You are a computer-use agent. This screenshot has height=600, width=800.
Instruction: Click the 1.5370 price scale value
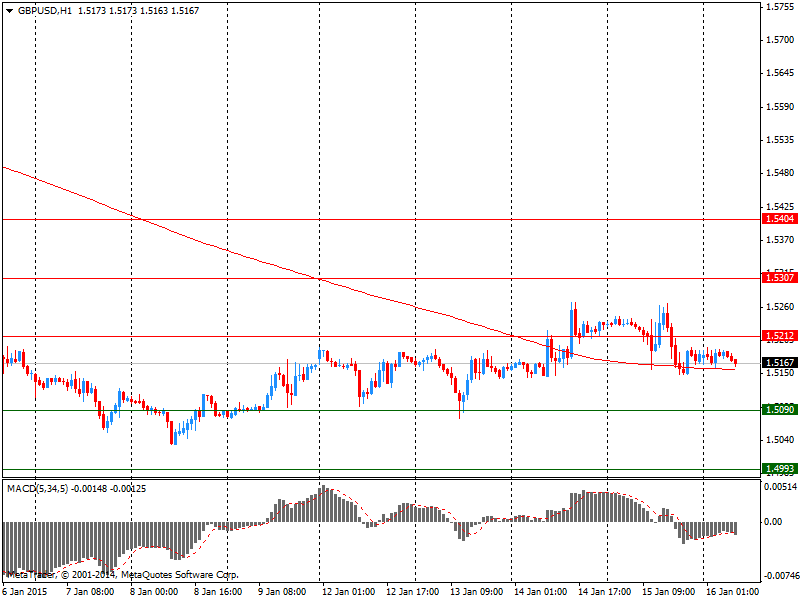coord(781,240)
